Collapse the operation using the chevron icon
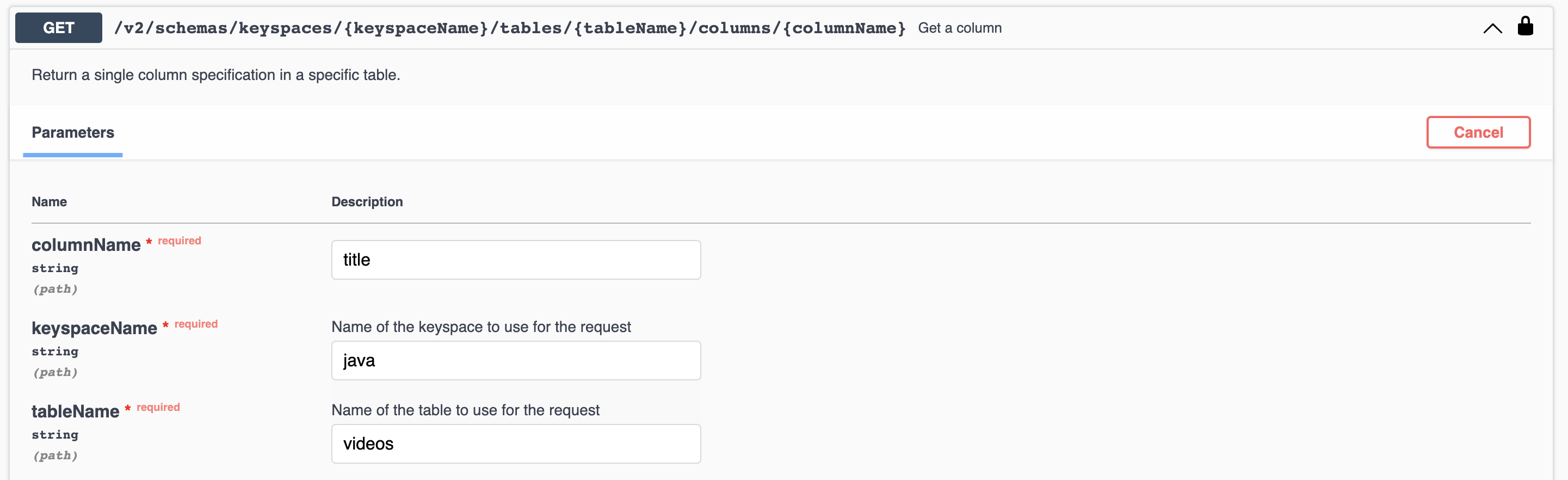 pyautogui.click(x=1492, y=27)
